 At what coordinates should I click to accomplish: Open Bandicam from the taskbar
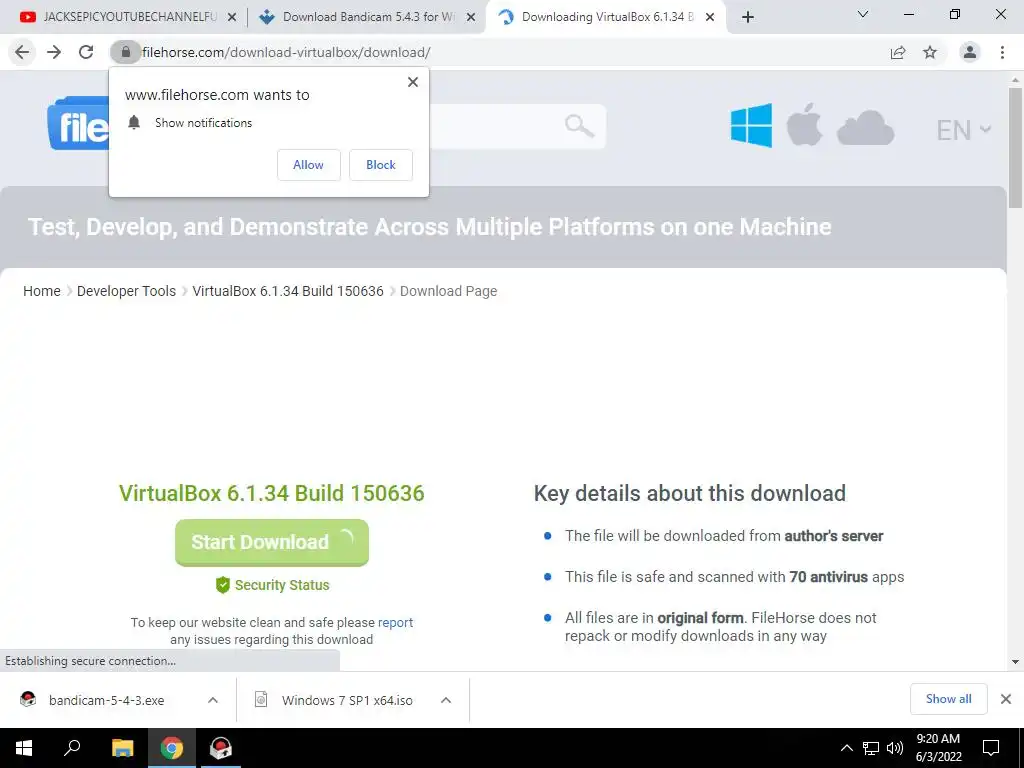pos(221,748)
